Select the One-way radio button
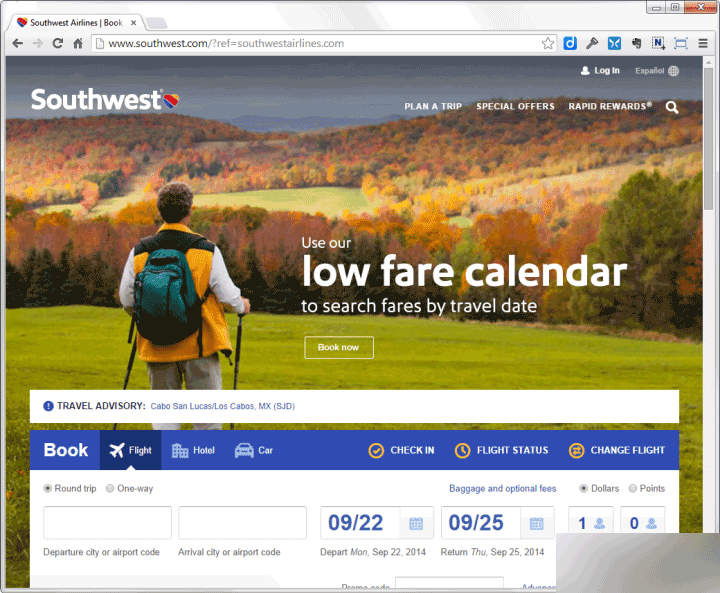Viewport: 720px width, 593px height. (110, 488)
